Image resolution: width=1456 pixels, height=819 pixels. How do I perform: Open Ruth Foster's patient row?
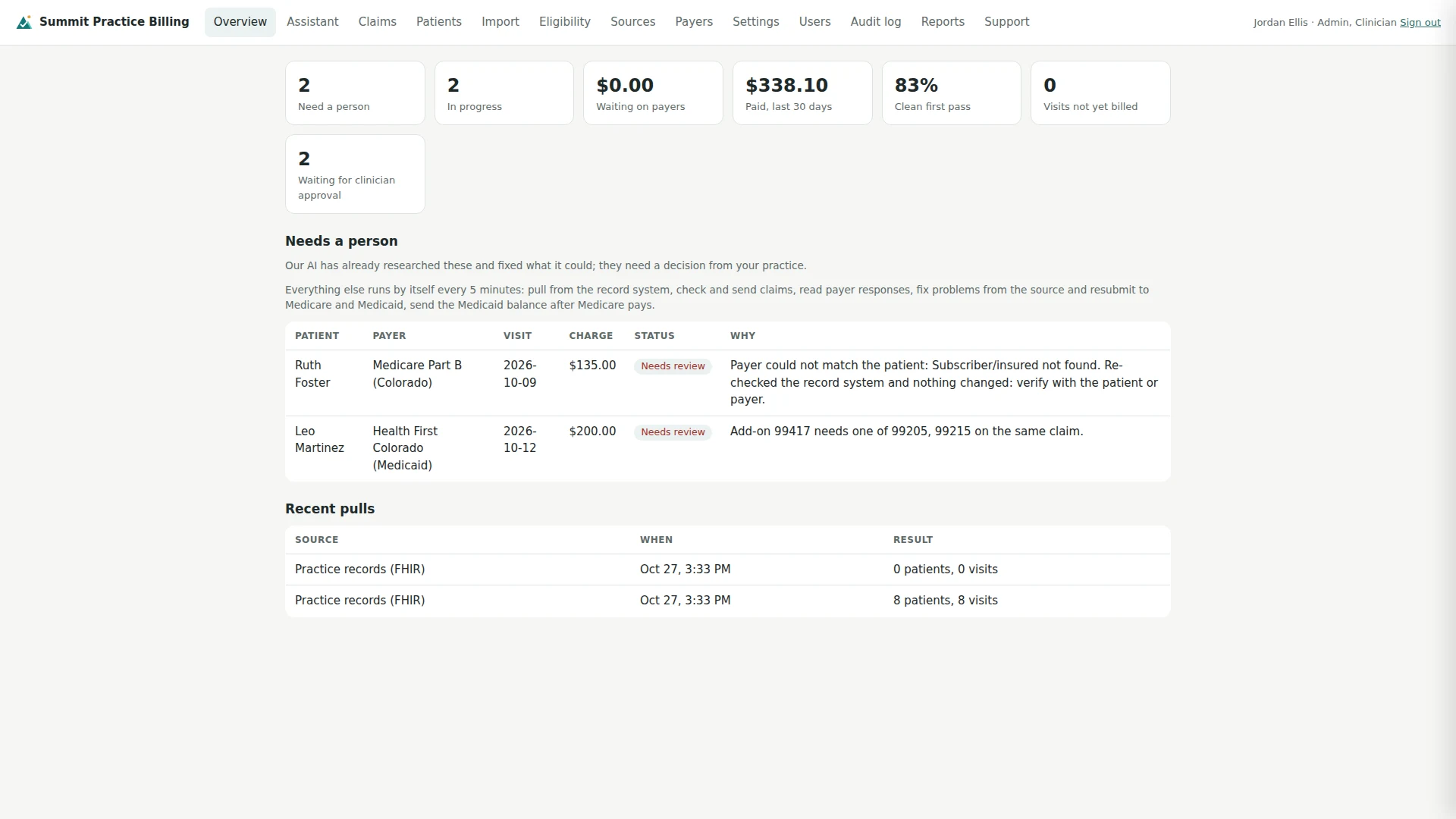click(x=728, y=383)
